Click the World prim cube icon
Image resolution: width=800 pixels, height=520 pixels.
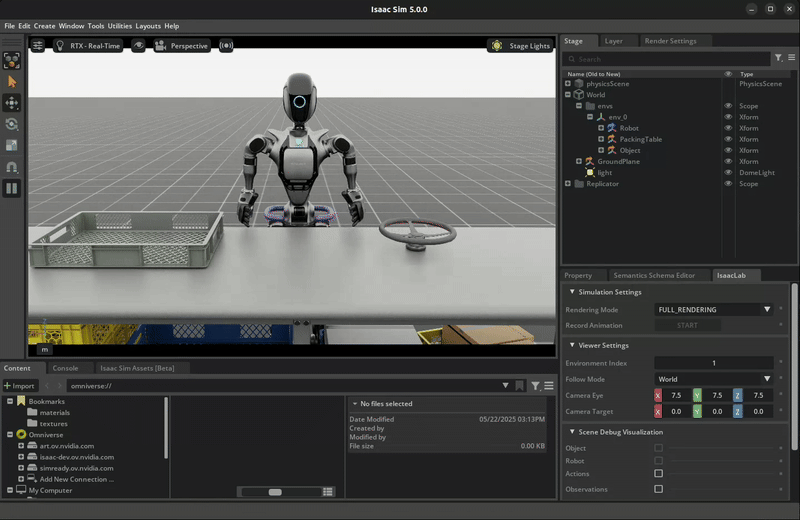click(579, 94)
